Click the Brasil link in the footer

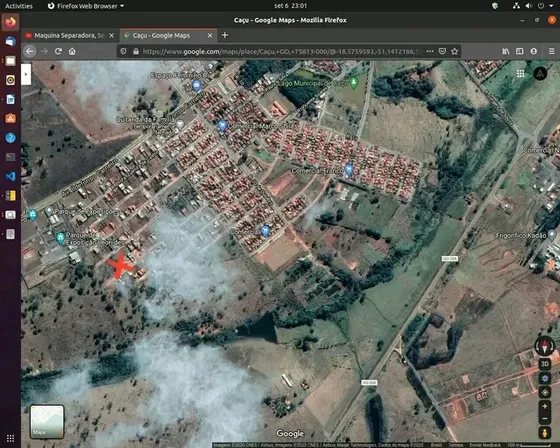click(436, 445)
